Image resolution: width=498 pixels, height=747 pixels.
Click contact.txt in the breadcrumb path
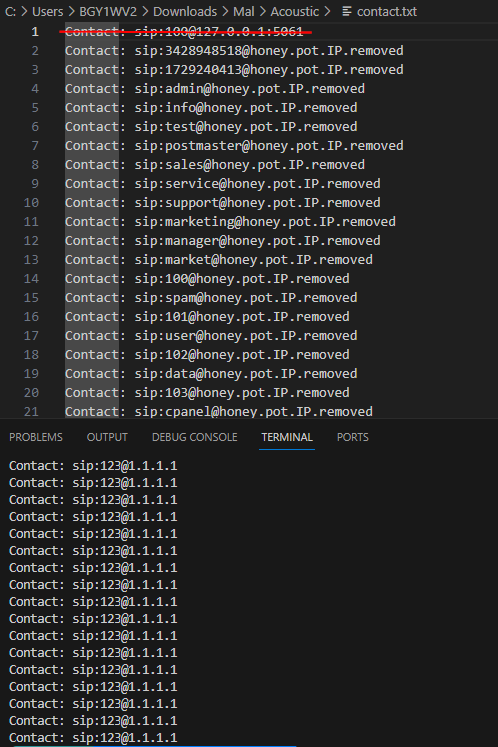(x=386, y=11)
